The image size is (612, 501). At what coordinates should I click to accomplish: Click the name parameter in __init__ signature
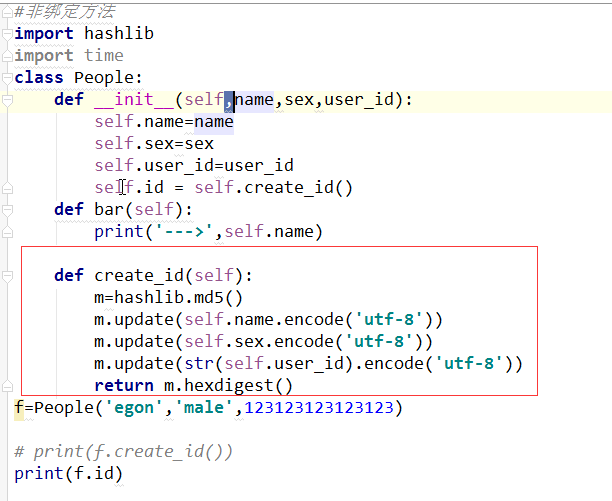[254, 99]
